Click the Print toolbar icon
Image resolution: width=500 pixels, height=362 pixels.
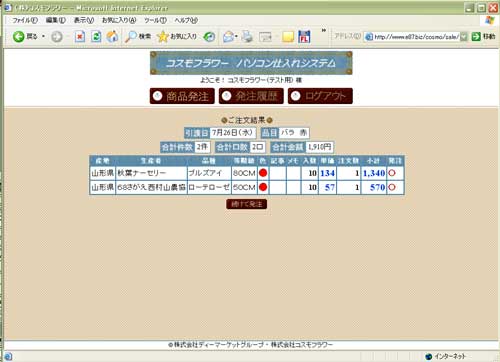pyautogui.click(x=247, y=36)
